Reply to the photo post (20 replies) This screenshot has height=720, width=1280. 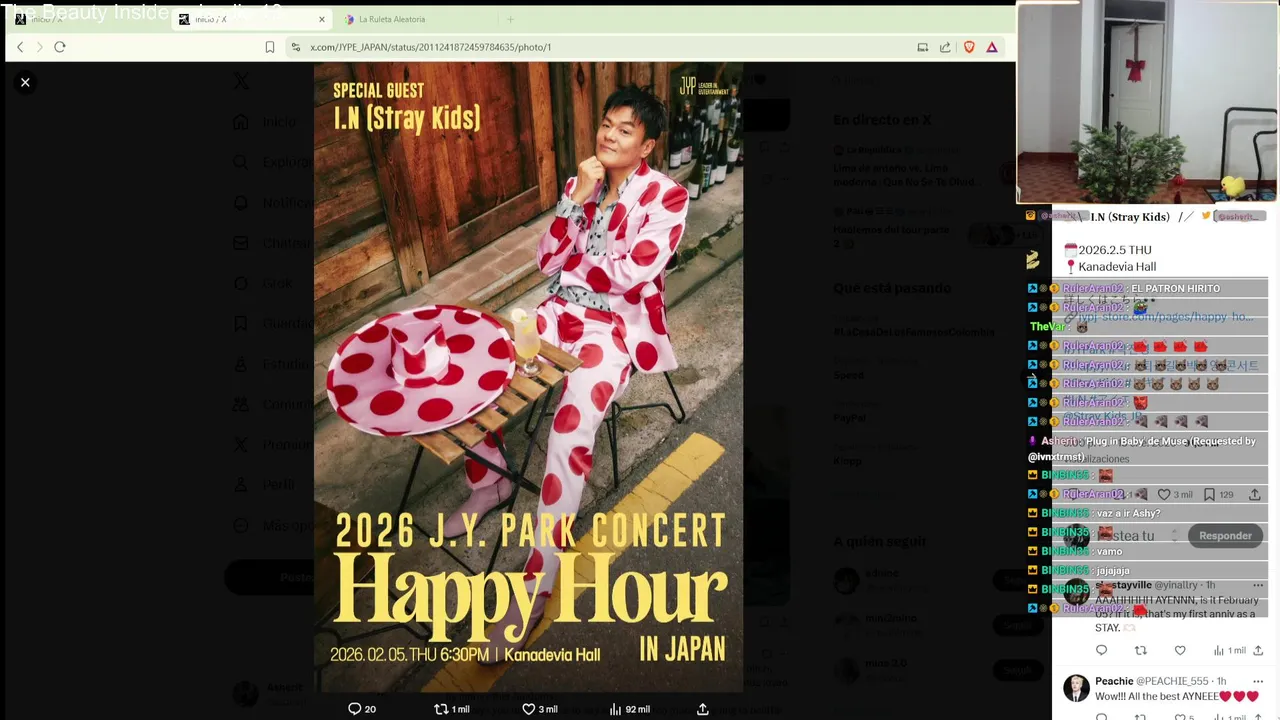[361, 709]
